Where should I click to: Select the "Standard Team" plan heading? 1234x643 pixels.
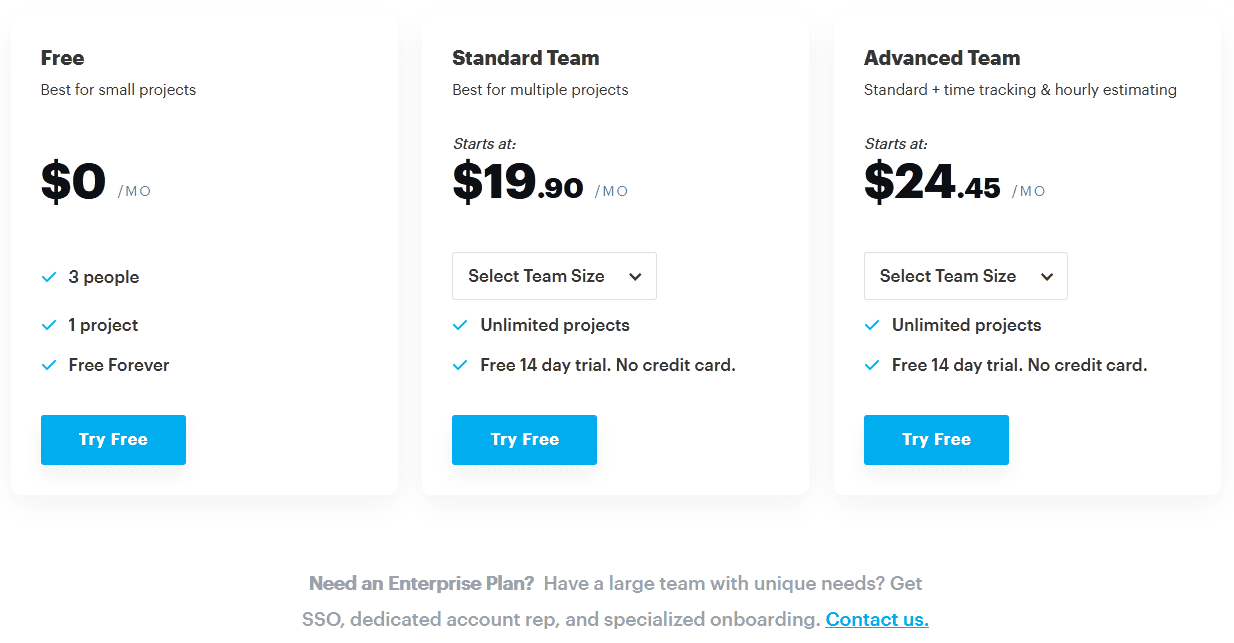pos(525,58)
